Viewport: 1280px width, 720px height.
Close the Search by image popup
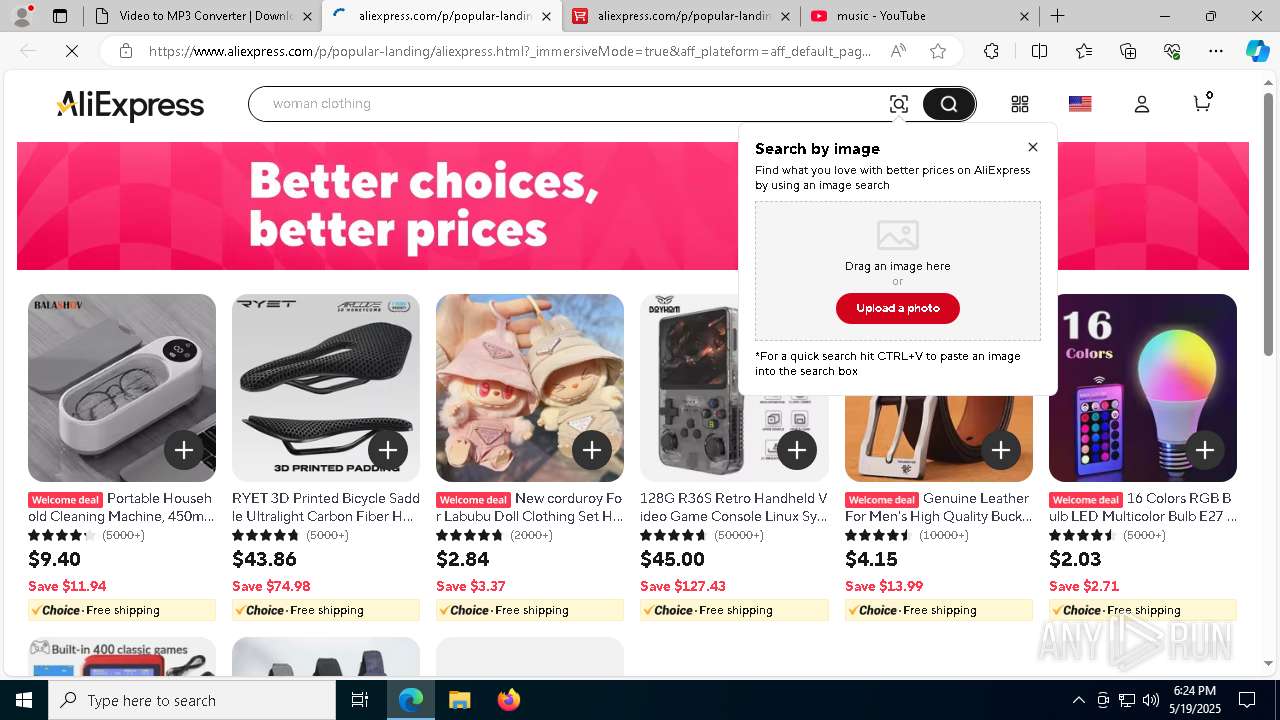click(x=1033, y=147)
